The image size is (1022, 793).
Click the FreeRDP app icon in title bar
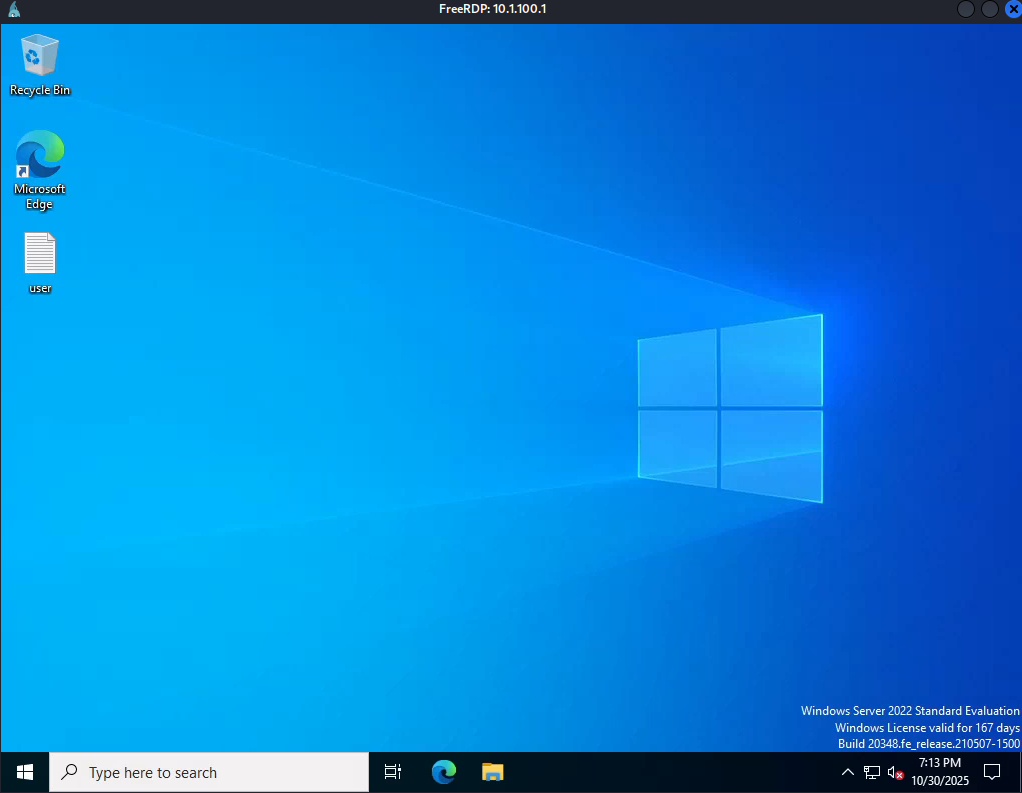13,9
